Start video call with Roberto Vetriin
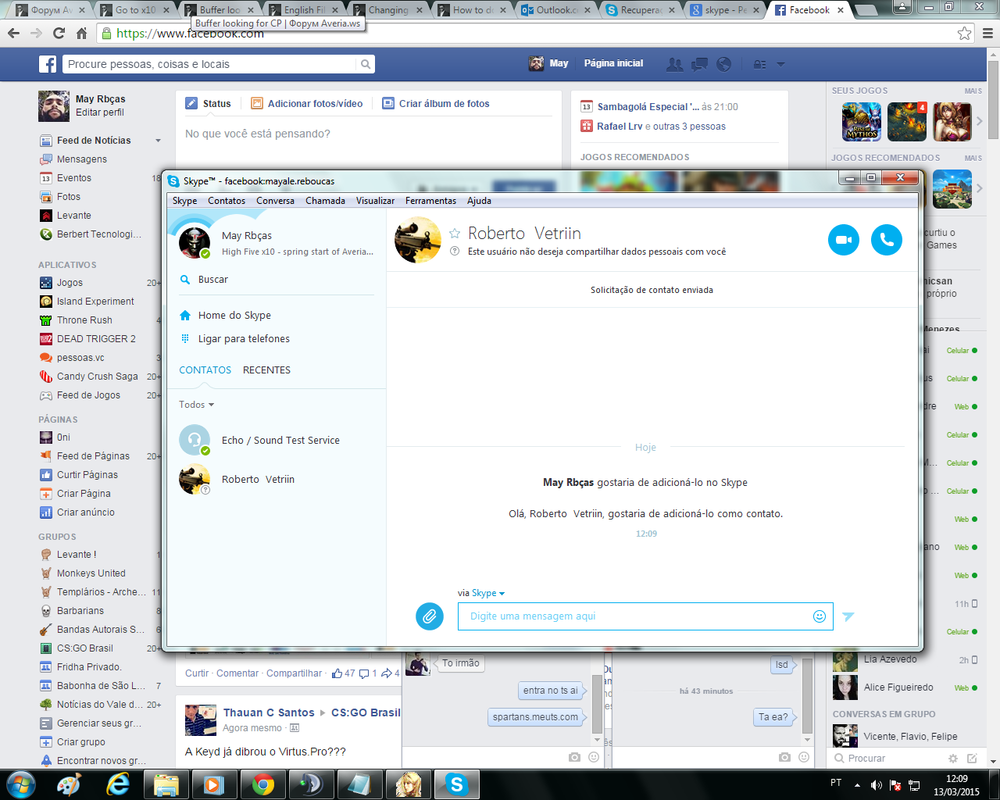 pos(843,240)
